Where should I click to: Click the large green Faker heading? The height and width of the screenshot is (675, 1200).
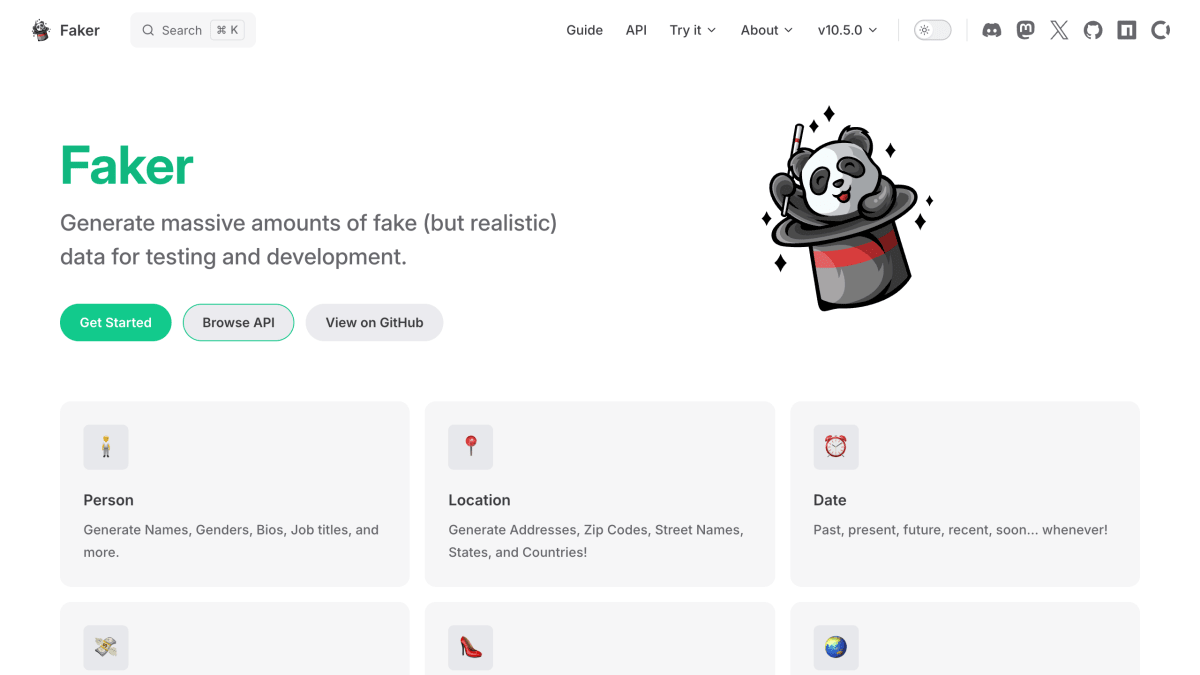pos(127,165)
